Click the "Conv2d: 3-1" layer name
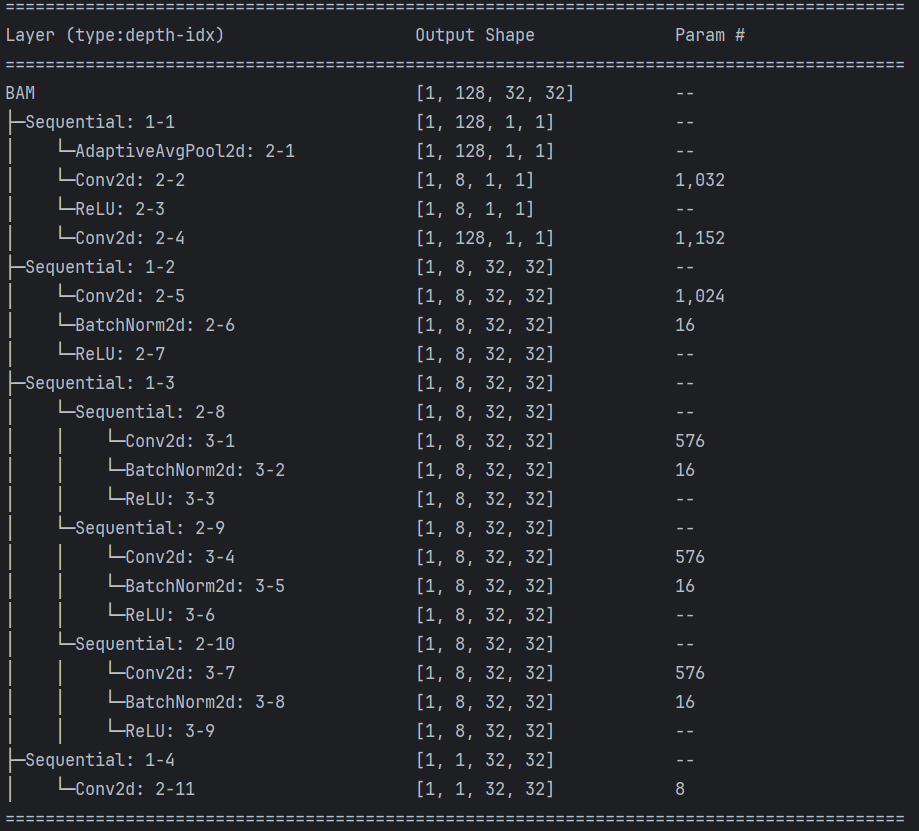Image resolution: width=919 pixels, height=831 pixels. 180,441
